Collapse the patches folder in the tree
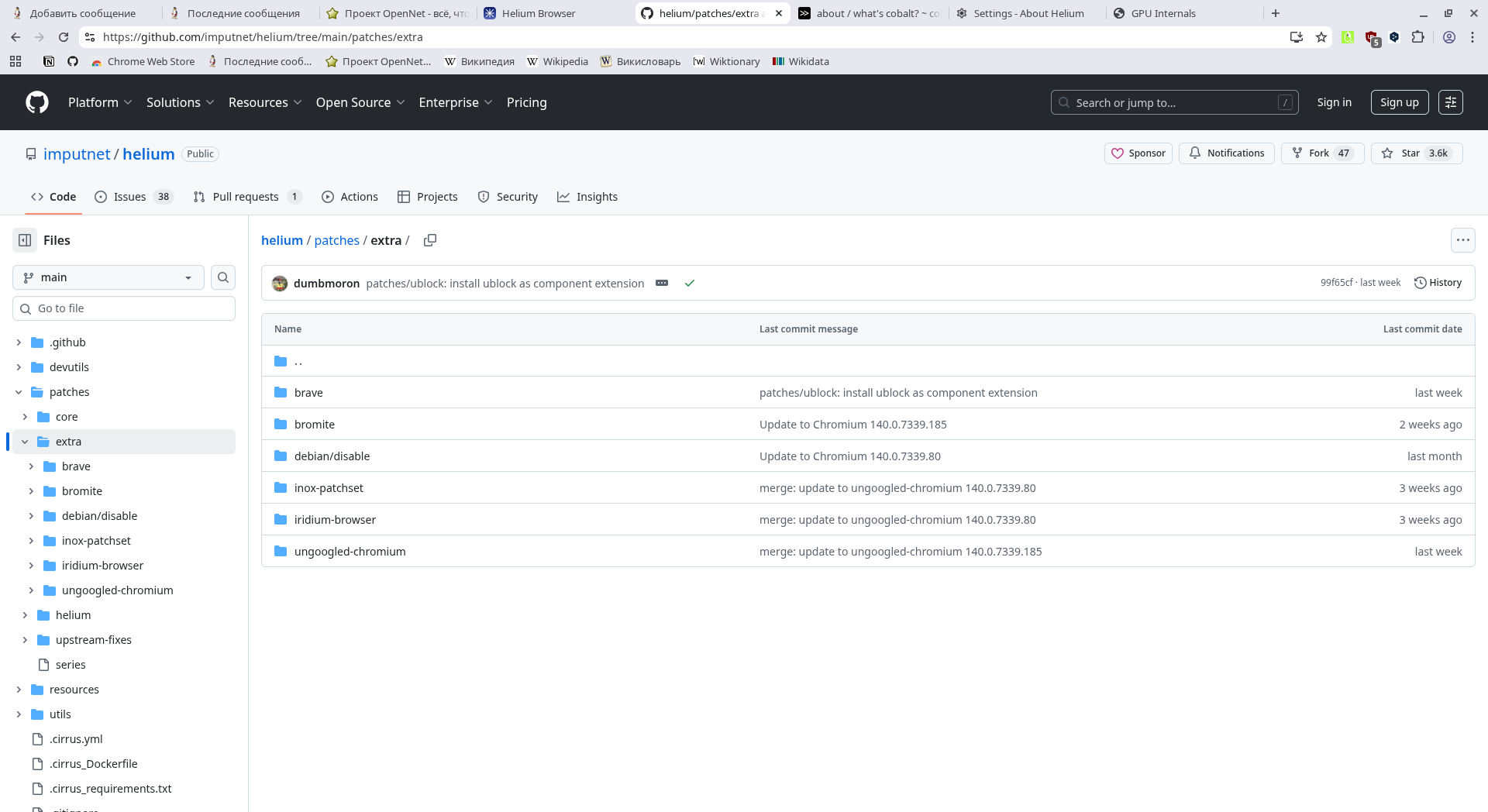The image size is (1488, 812). click(19, 392)
